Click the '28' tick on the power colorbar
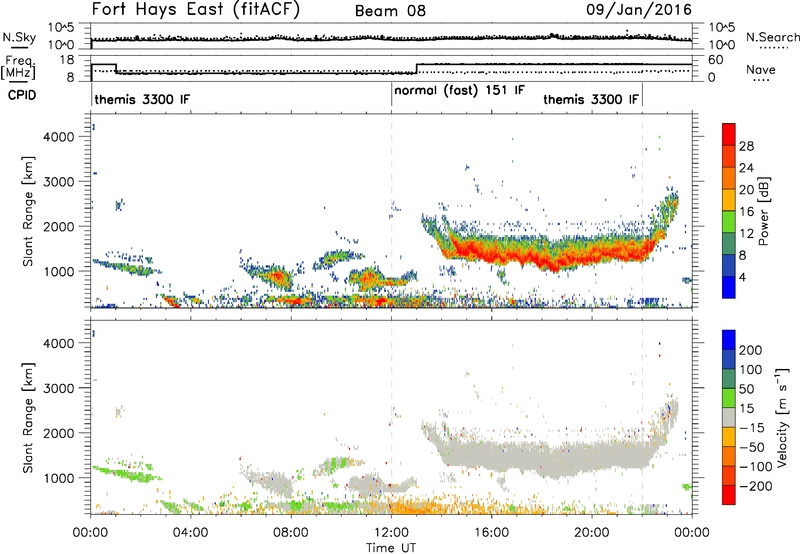 point(746,146)
